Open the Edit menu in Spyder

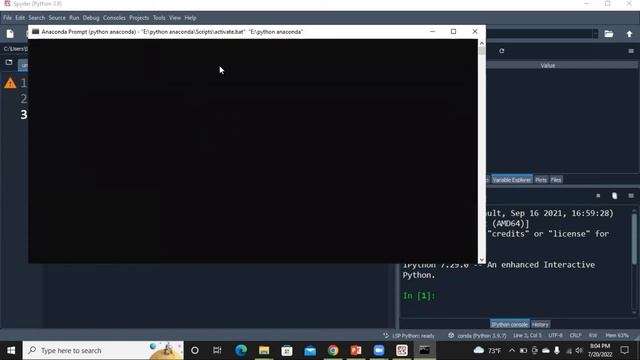tap(20, 18)
